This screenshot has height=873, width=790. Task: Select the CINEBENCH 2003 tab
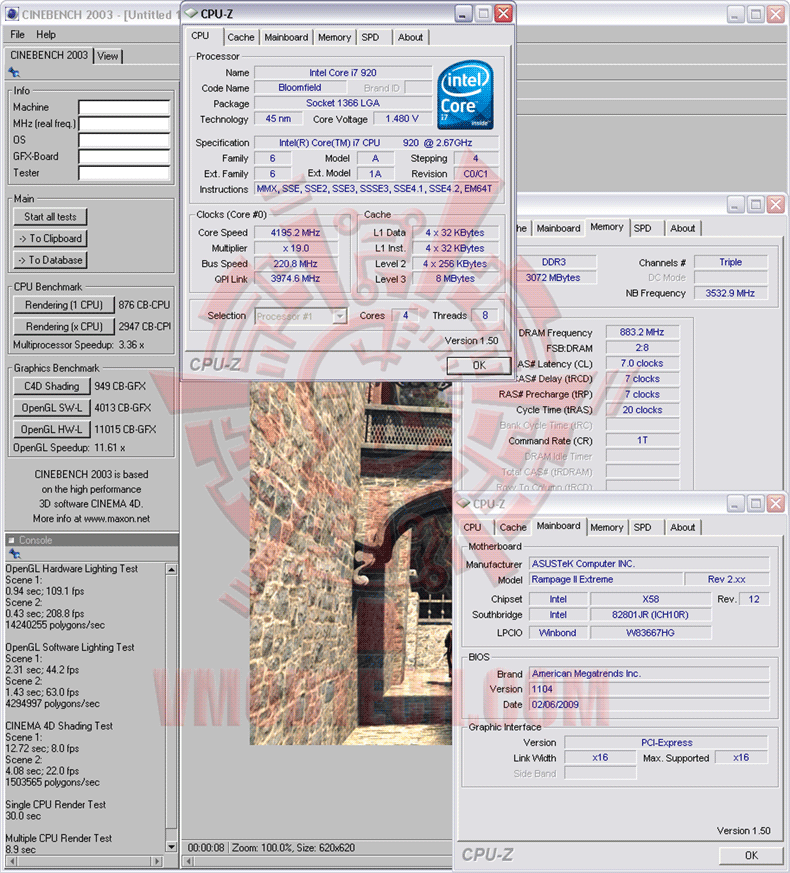pyautogui.click(x=49, y=55)
